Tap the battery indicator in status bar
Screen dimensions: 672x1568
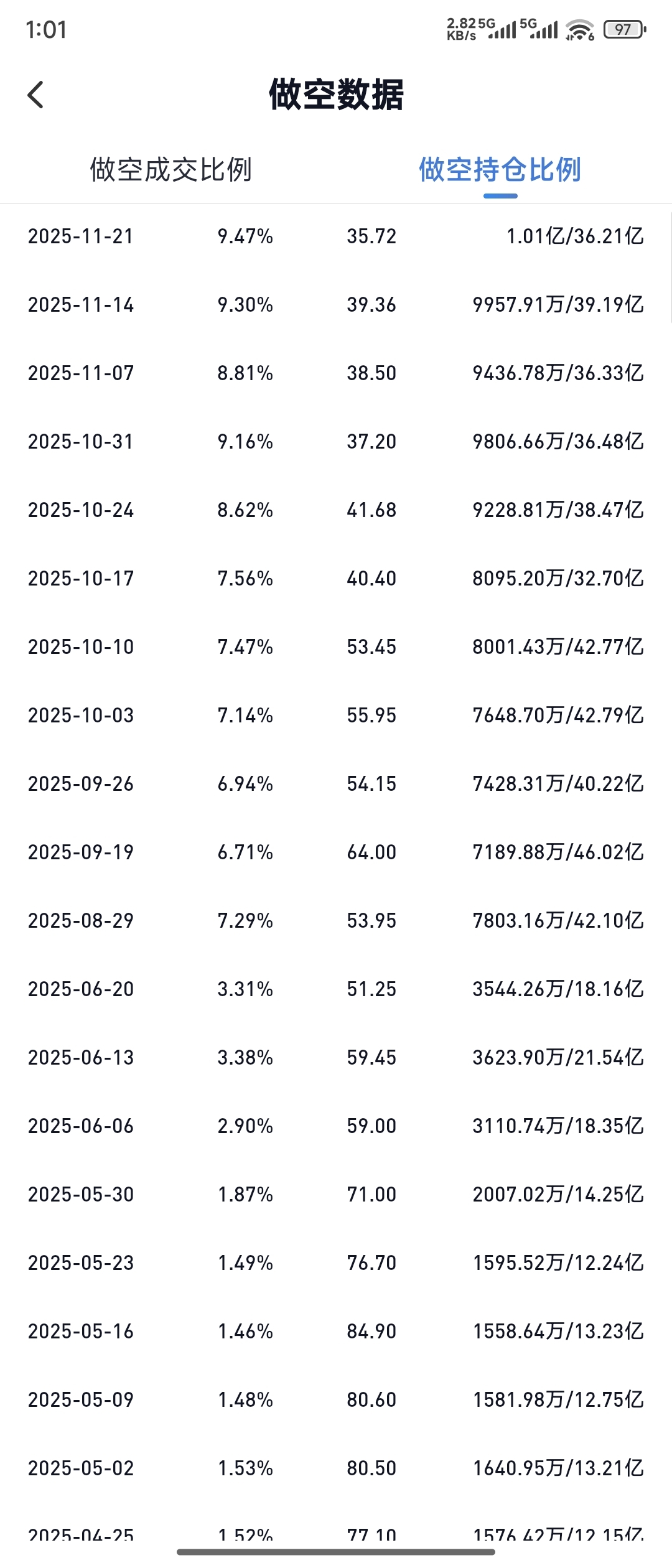click(625, 29)
